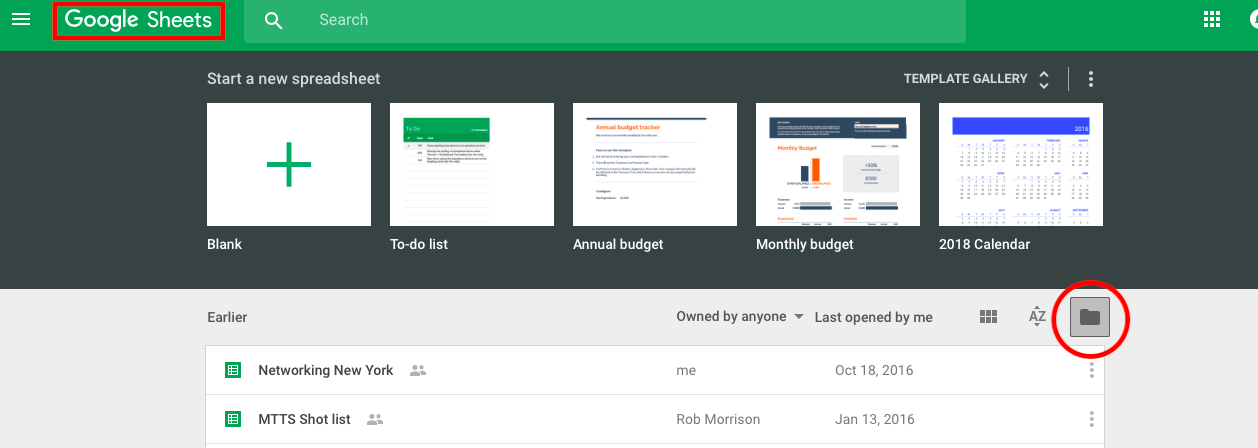Click the Jan 13, 2016 date
This screenshot has width=1258, height=448.
(874, 419)
